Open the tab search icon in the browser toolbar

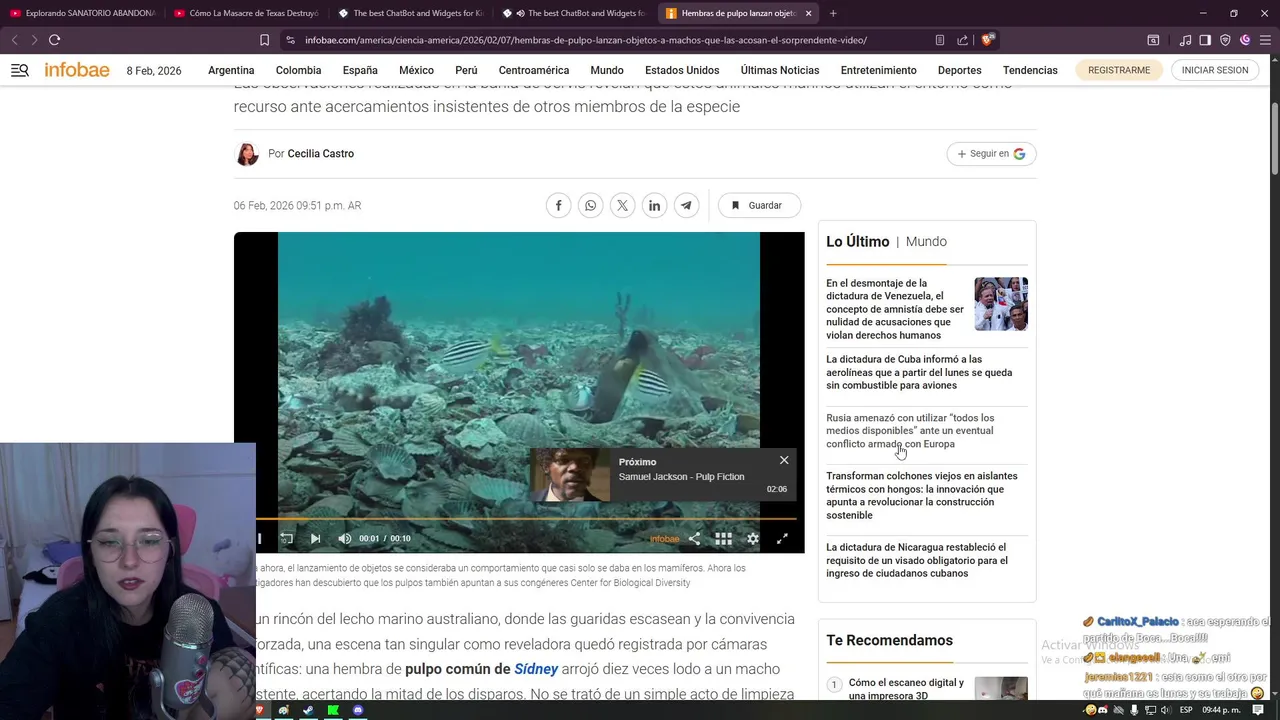[x=1153, y=40]
